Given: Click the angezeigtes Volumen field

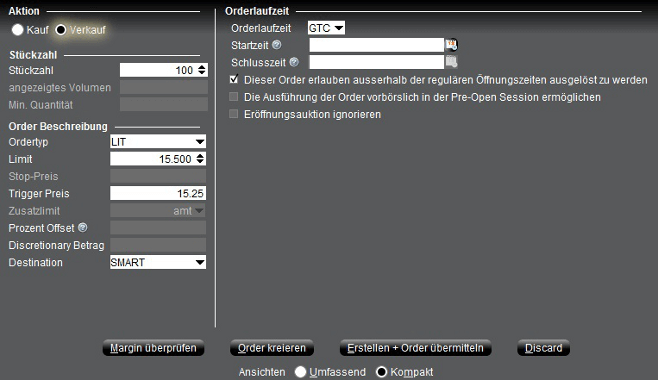Looking at the screenshot, I should [x=164, y=87].
